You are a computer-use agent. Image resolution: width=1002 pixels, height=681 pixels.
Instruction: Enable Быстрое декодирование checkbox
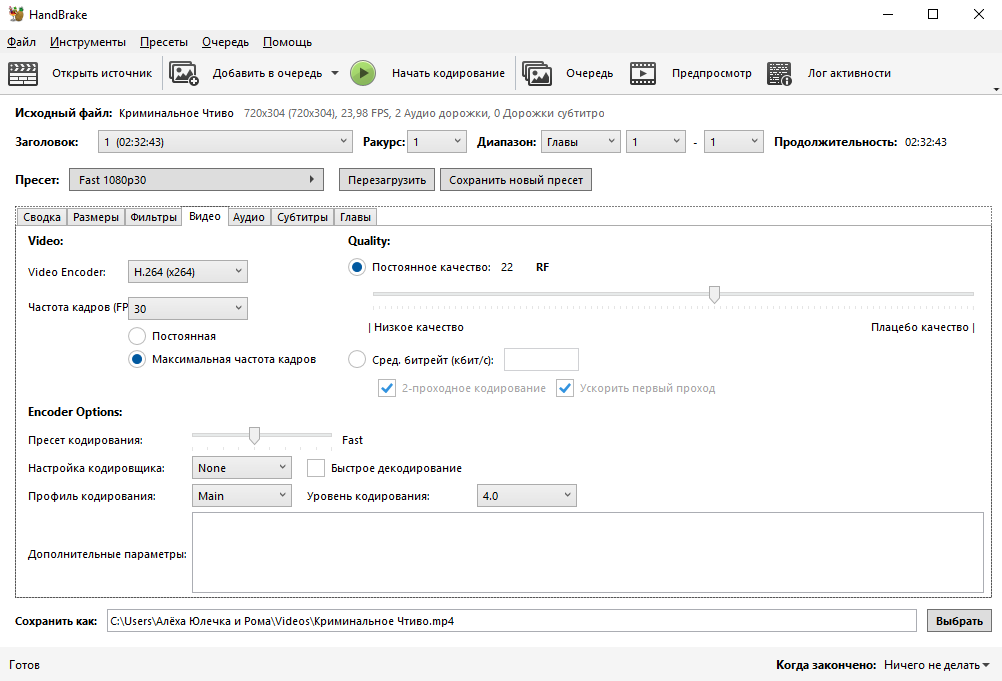316,468
